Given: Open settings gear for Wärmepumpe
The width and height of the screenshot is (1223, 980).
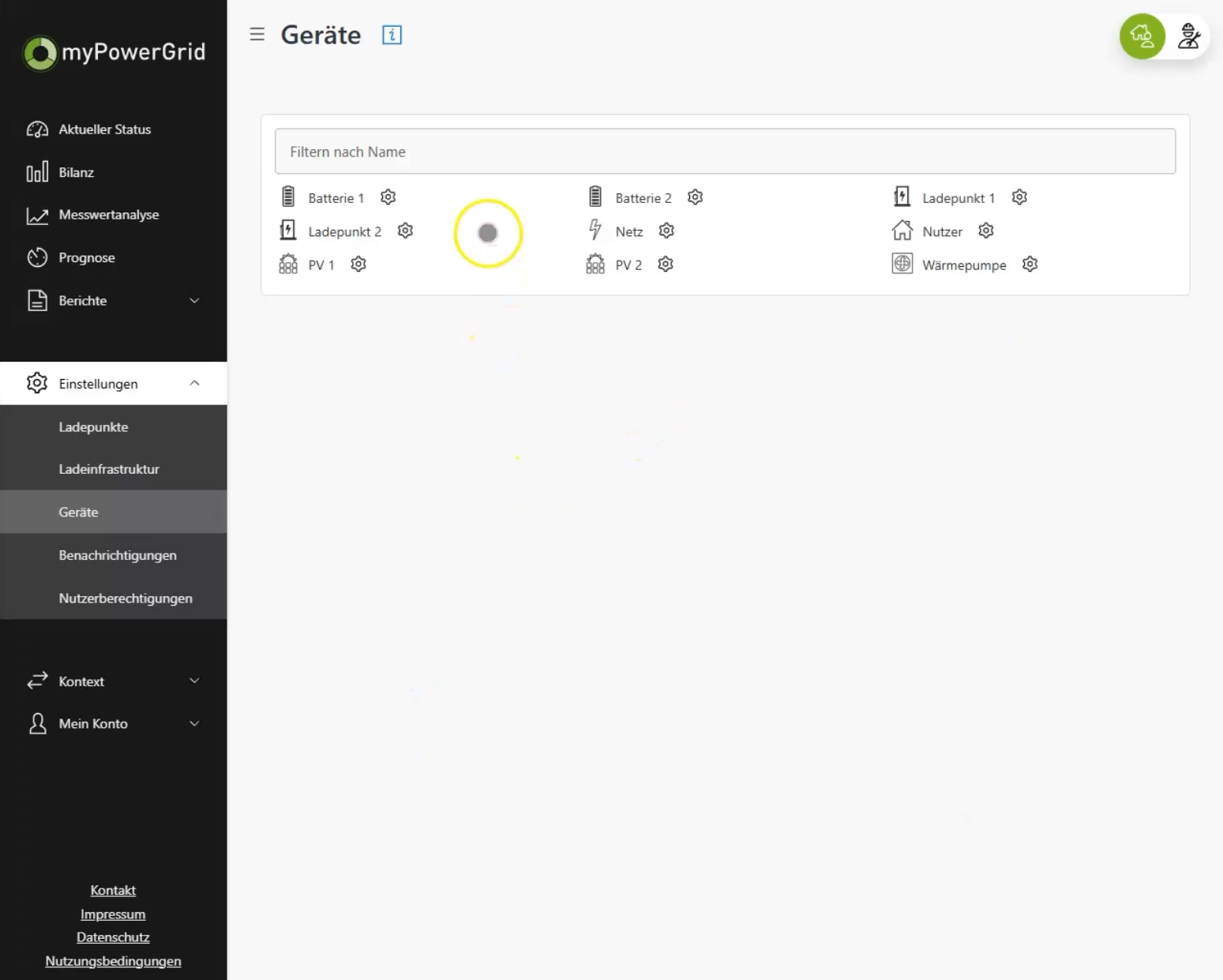Looking at the screenshot, I should pyautogui.click(x=1030, y=264).
